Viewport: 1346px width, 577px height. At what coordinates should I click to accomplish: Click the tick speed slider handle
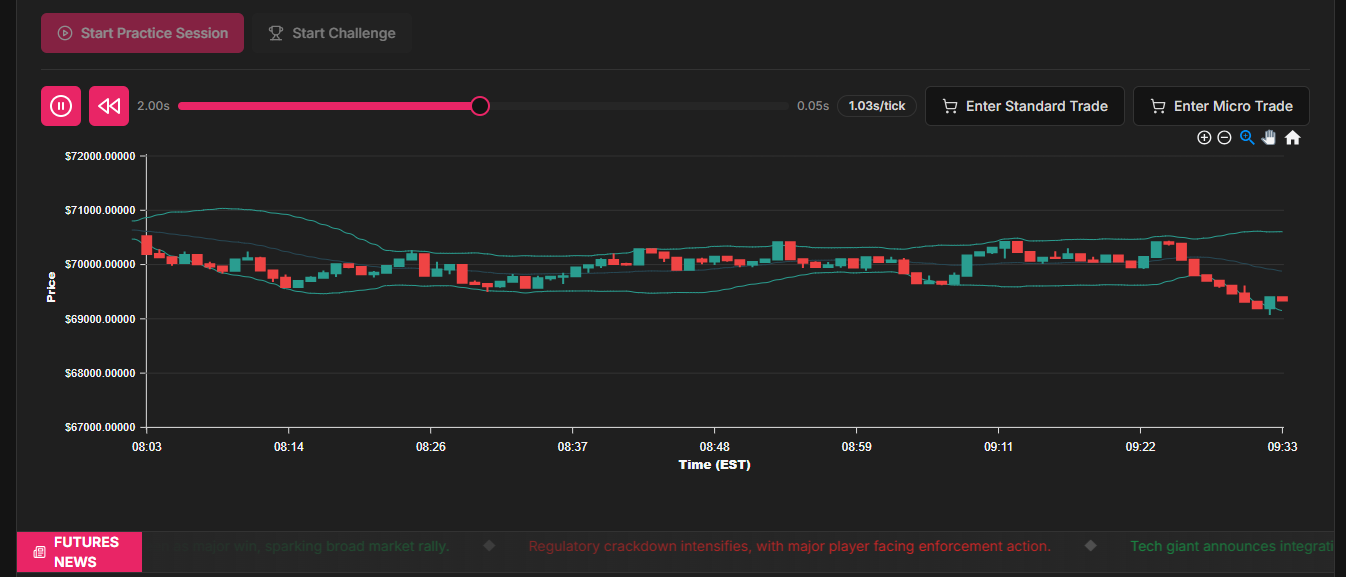click(x=480, y=106)
